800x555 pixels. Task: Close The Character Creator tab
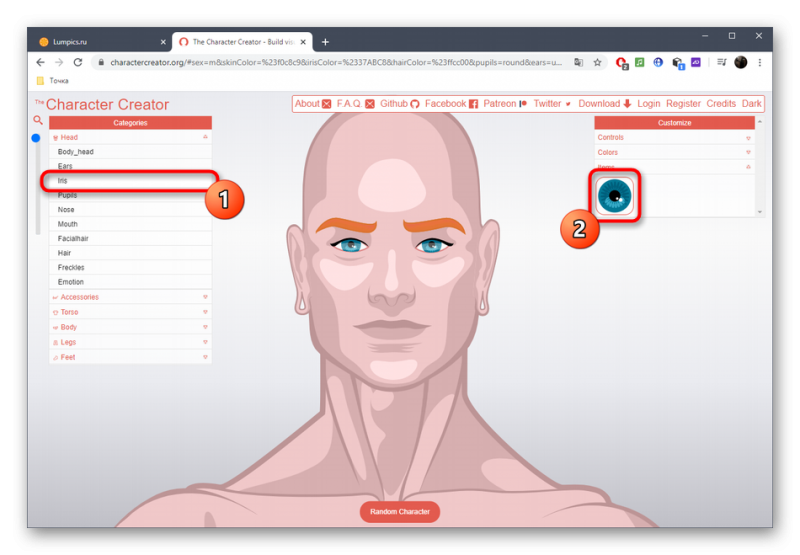point(303,42)
